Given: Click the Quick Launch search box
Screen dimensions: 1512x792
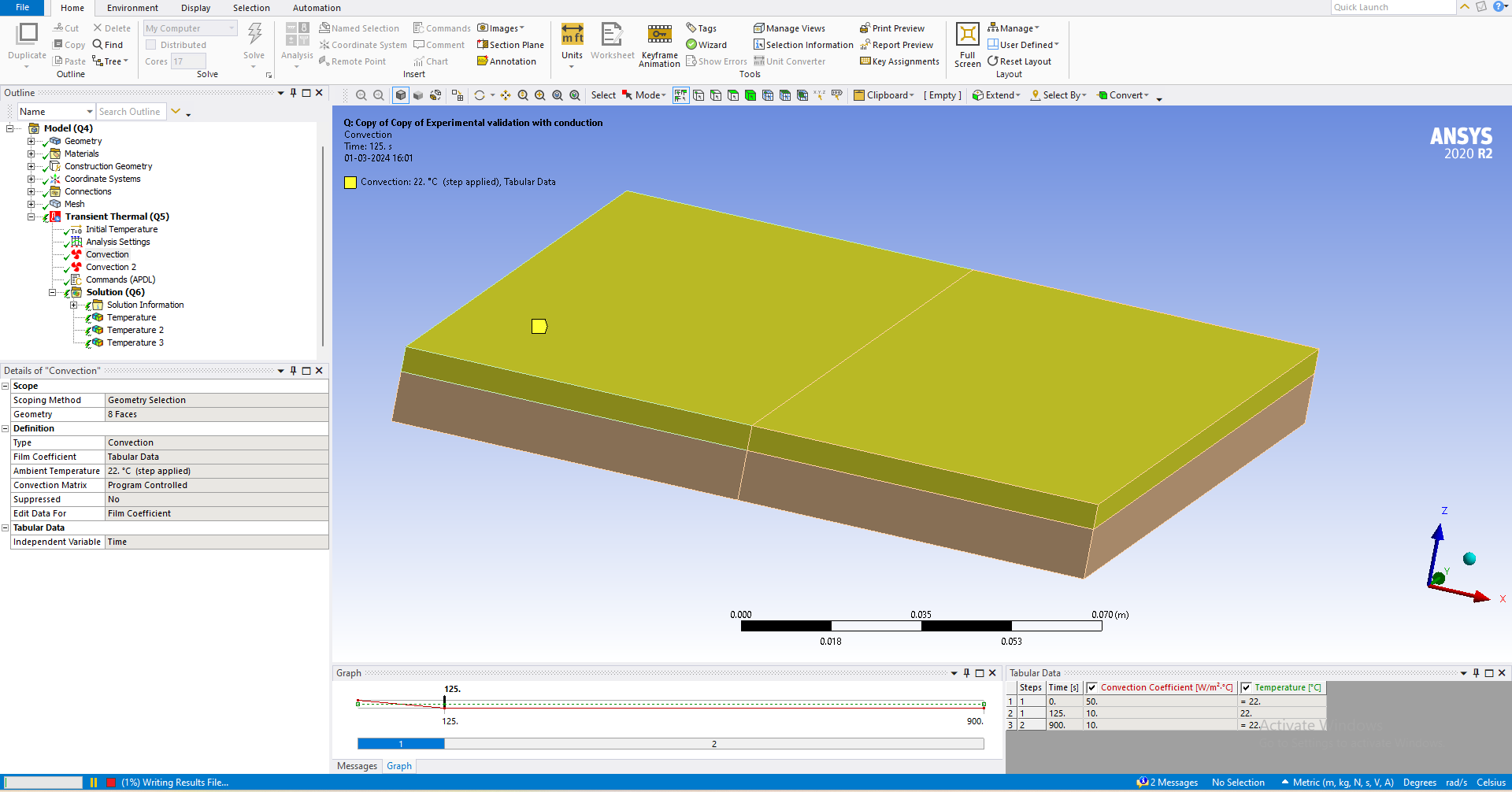Looking at the screenshot, I should click(x=1393, y=7).
